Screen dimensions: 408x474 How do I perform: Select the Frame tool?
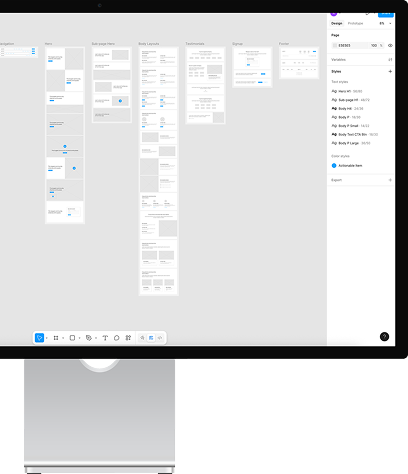point(56,338)
